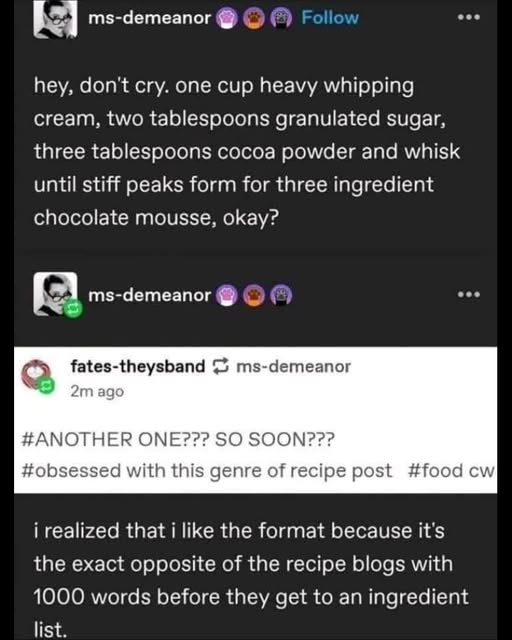
Task: Click orange paw badge on second post
Action: pos(254,295)
